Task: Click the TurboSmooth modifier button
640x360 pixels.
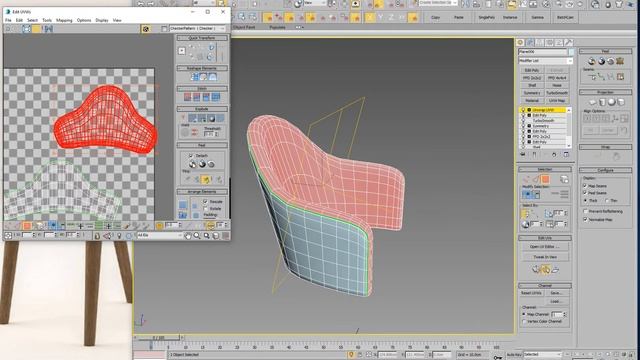Action: 557,93
